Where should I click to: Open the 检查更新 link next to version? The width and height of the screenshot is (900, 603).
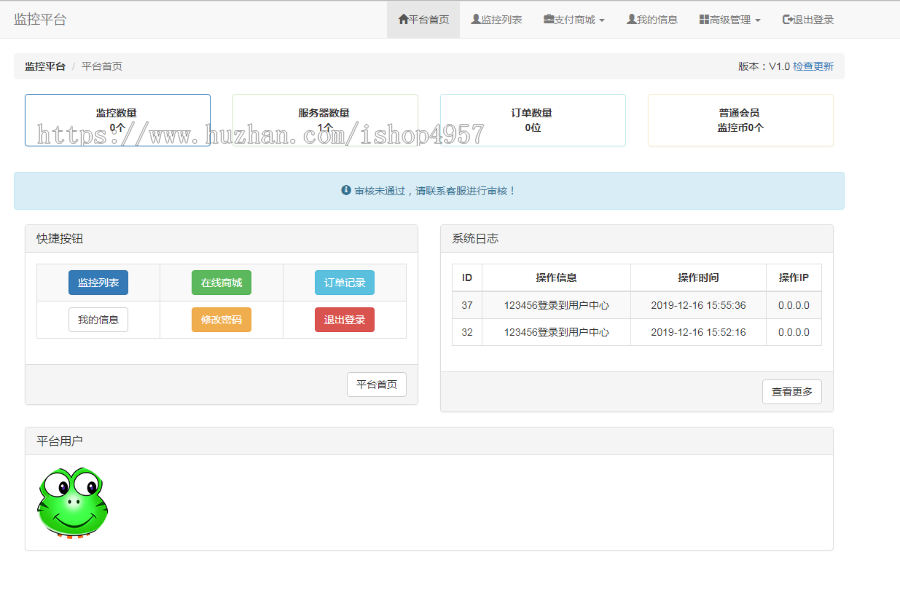pos(813,66)
